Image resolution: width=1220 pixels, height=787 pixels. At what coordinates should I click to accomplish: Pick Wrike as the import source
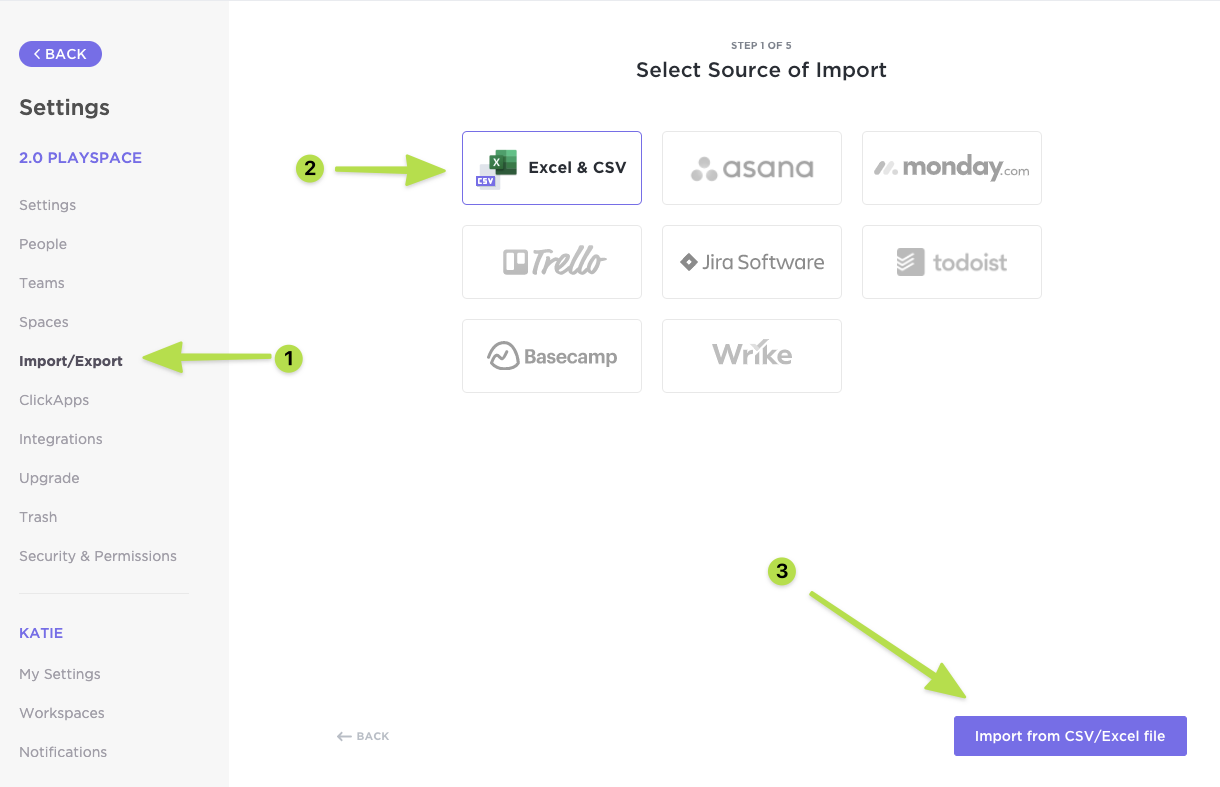point(751,355)
